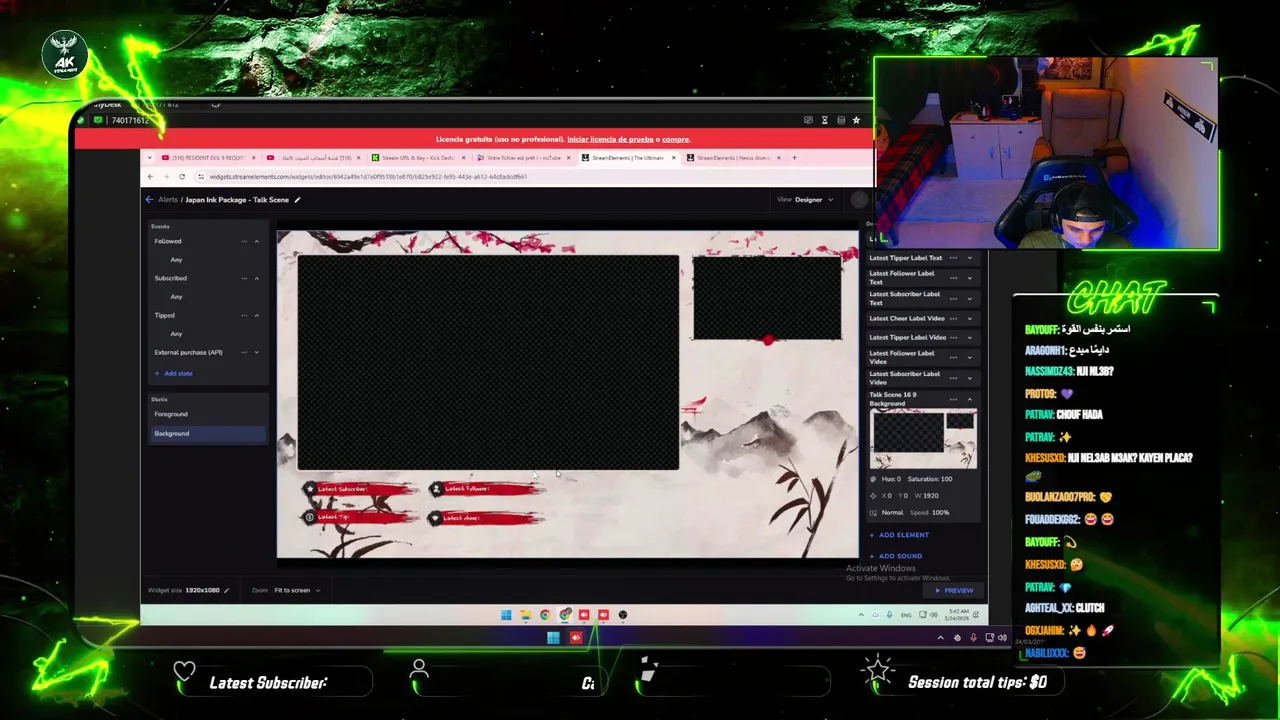Switch to StreamElements The Ultimate tab
This screenshot has width=1280, height=720.
628,158
